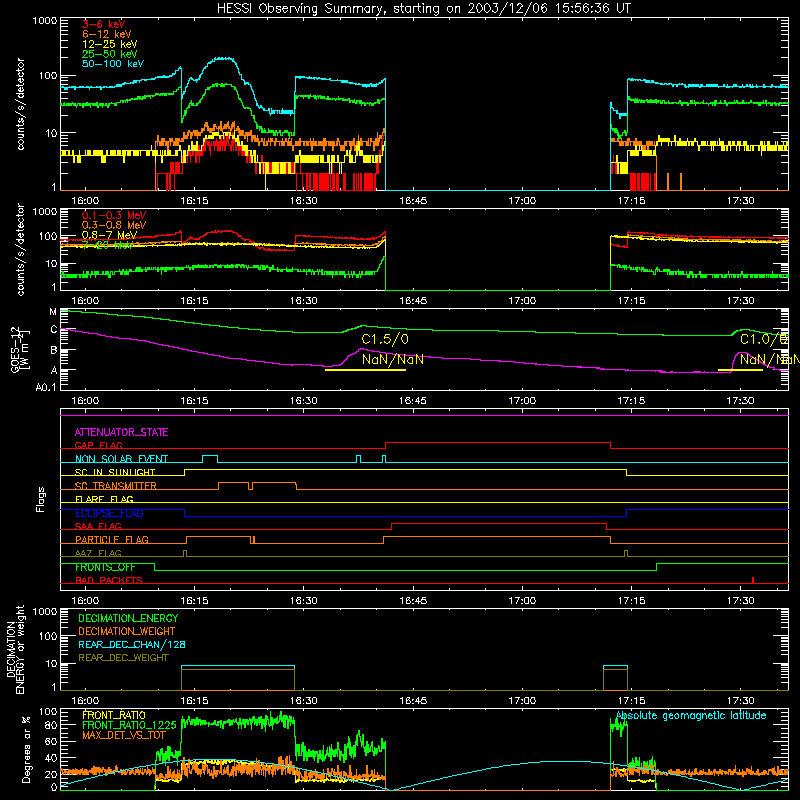Click the "C1.5/0" flare annotation
Viewport: 800px width, 800px height.
385,339
